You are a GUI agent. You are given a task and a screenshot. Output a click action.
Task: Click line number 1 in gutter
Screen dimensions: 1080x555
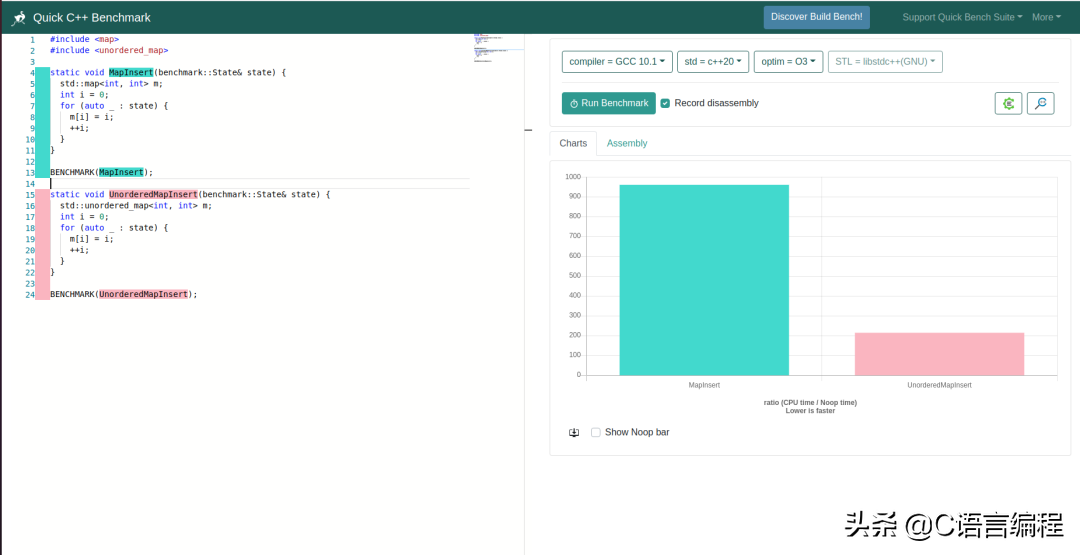(x=32, y=39)
